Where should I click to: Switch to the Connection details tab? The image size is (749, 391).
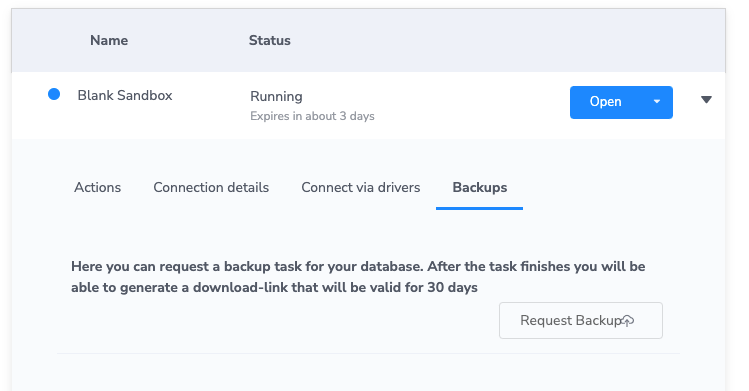(211, 188)
